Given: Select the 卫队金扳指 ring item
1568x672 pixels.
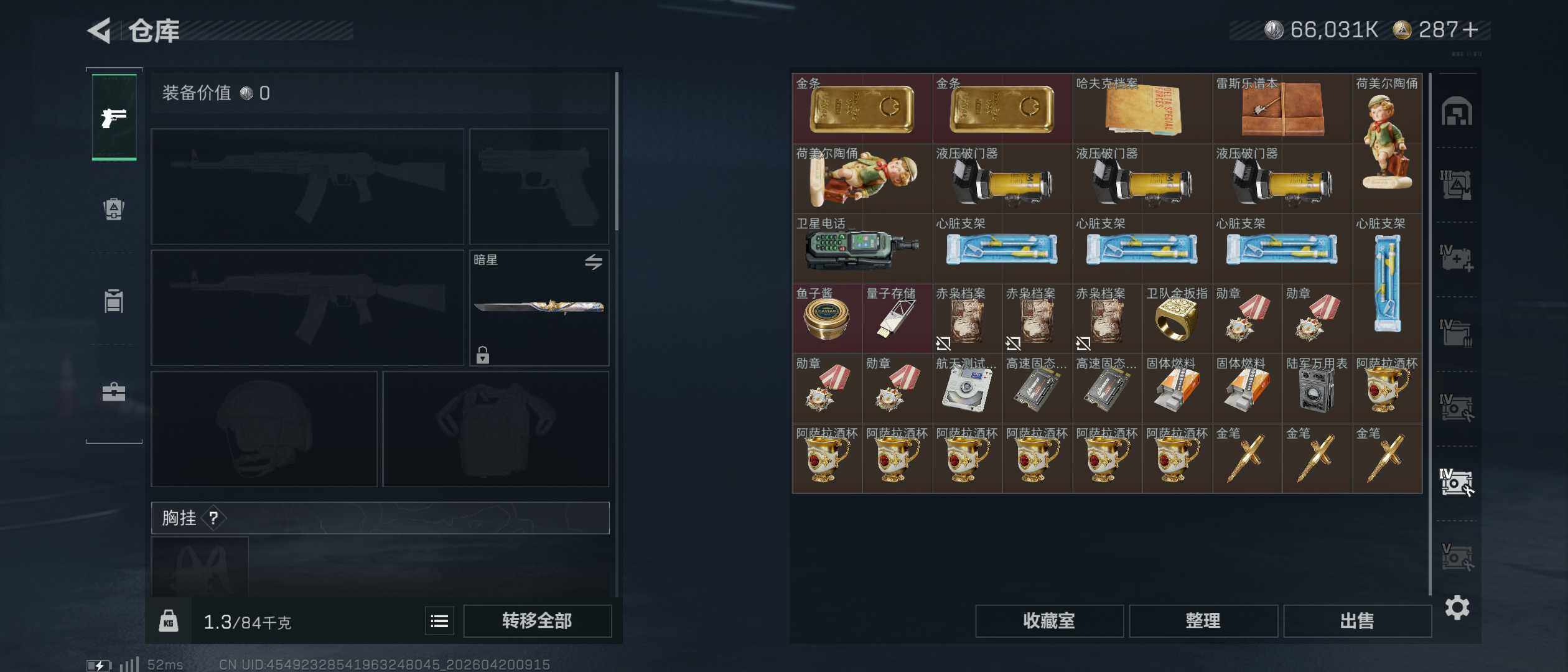Looking at the screenshot, I should point(1177,319).
